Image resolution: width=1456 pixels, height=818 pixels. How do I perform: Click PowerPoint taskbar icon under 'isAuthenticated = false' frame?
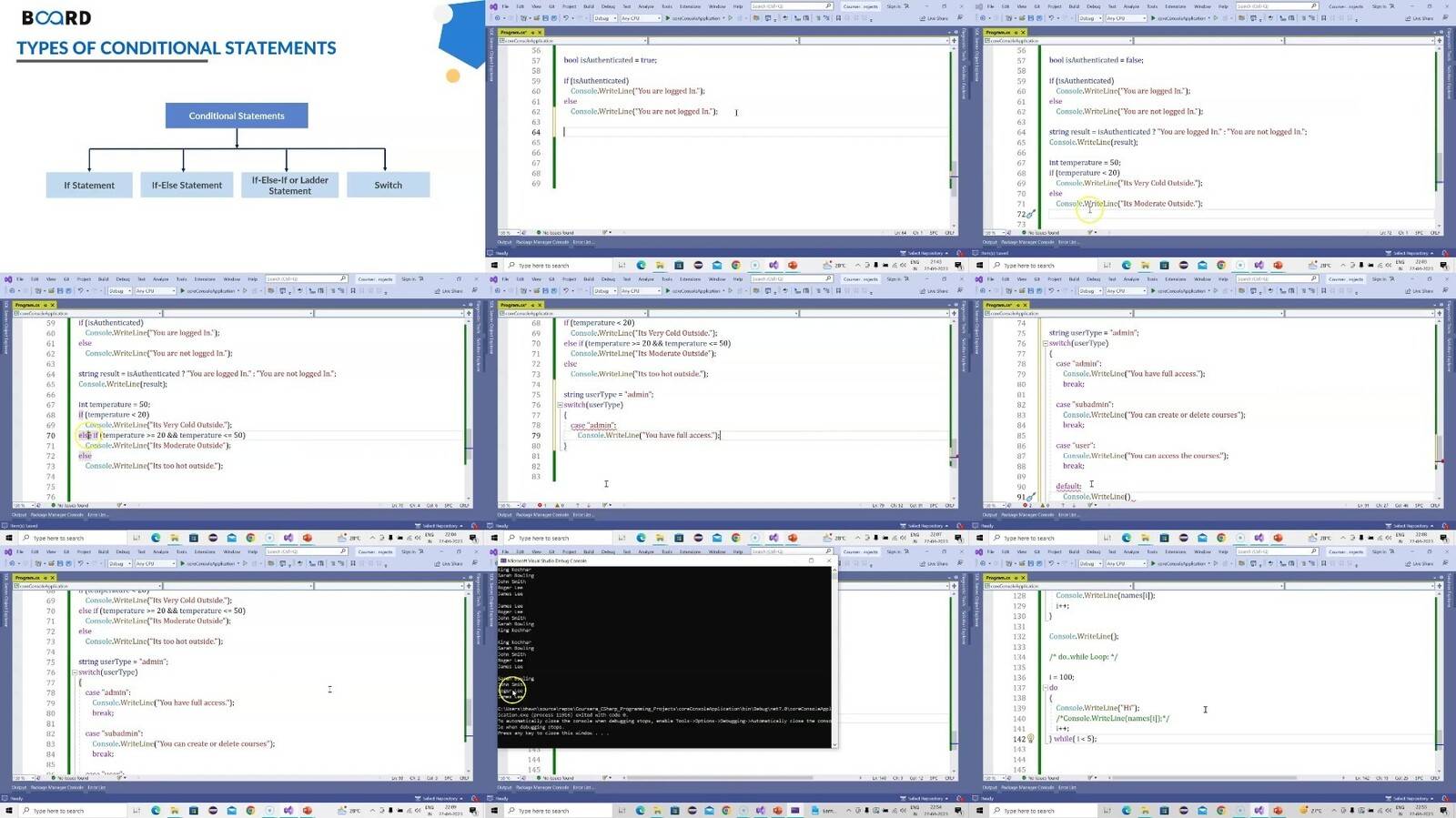pos(1278,266)
